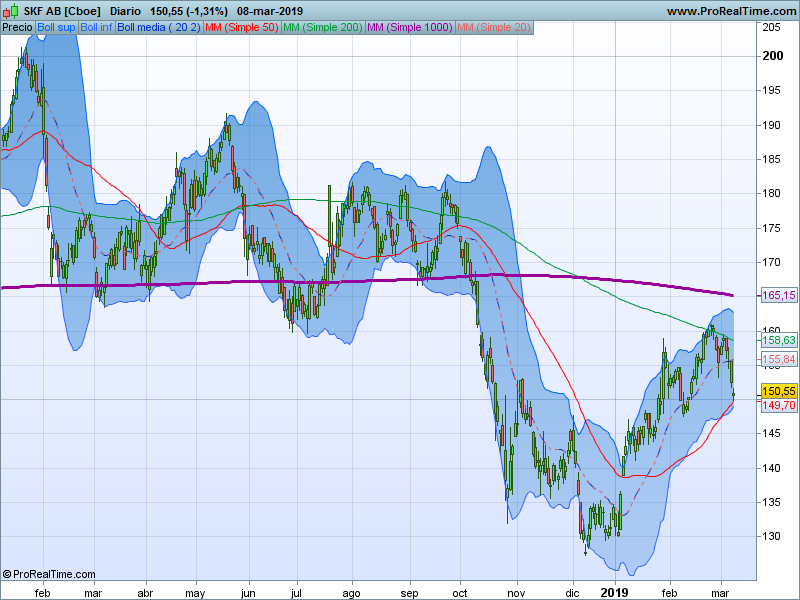Click the yellow 150,55 current price tag
This screenshot has height=600, width=800.
point(779,391)
